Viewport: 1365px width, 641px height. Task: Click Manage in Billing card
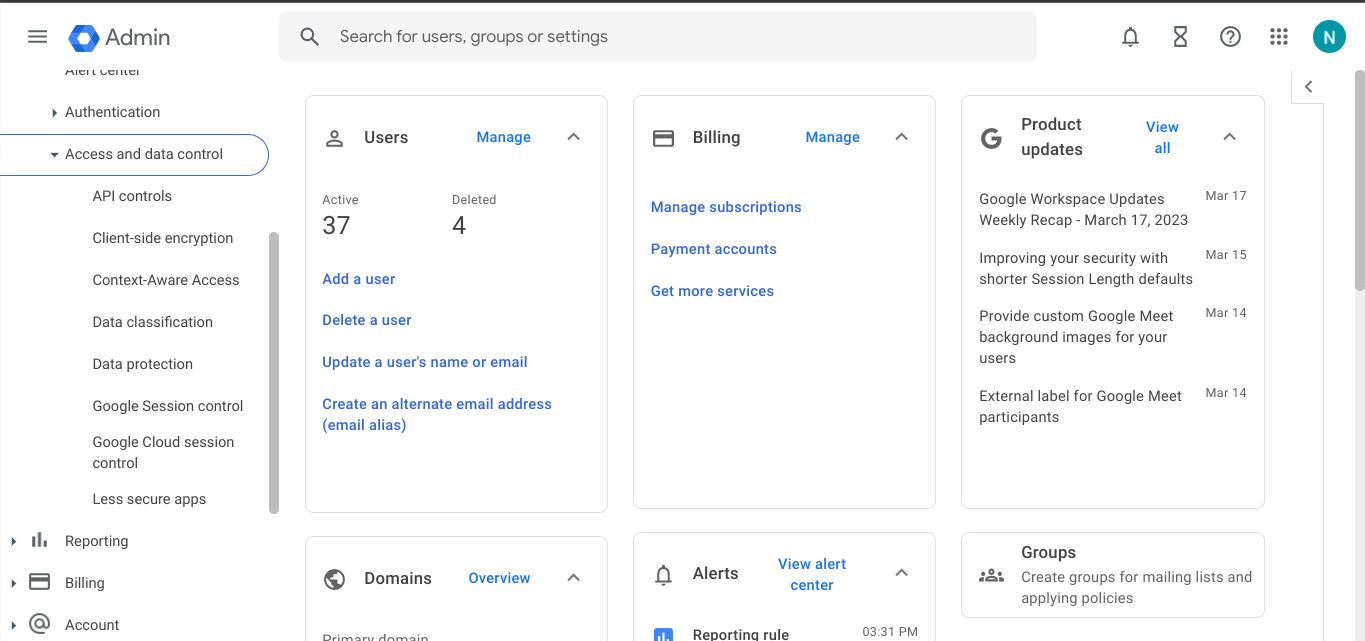click(832, 137)
